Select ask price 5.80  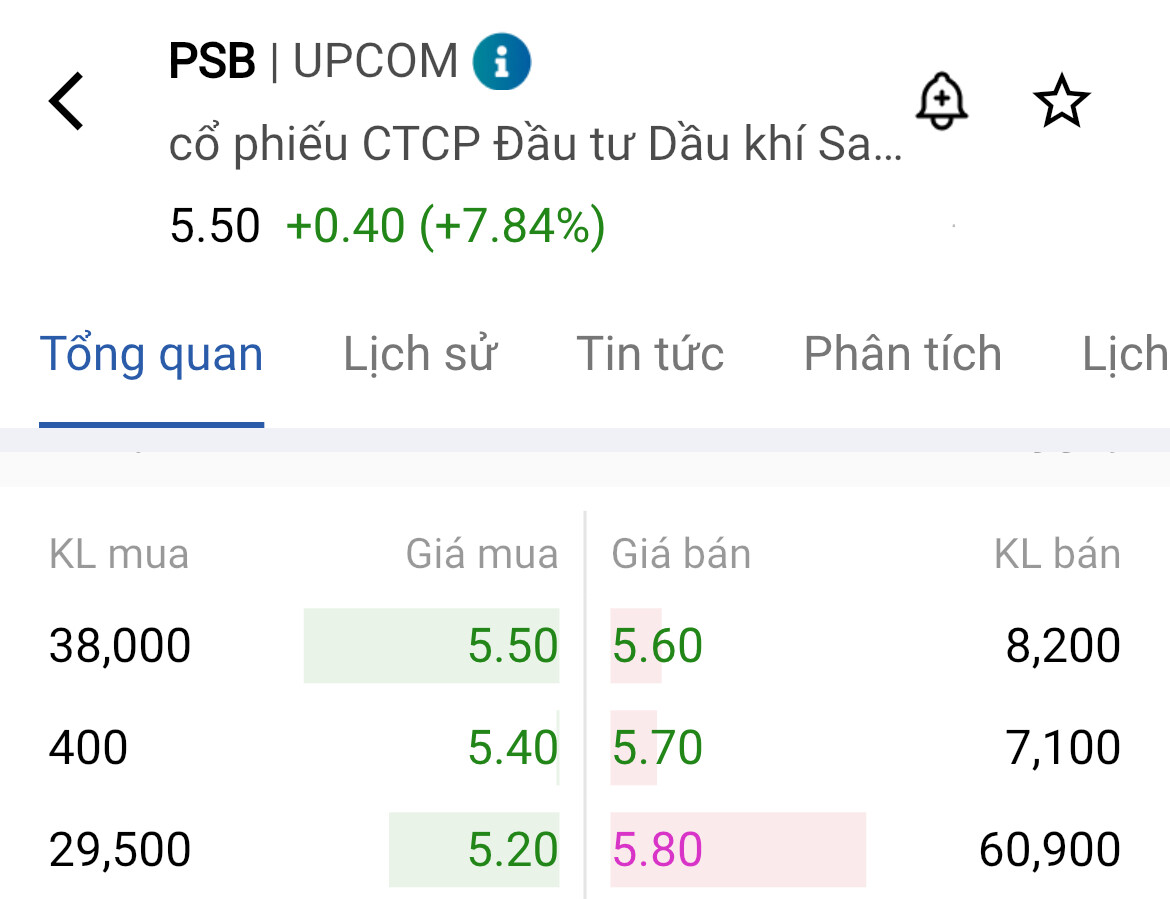click(657, 850)
